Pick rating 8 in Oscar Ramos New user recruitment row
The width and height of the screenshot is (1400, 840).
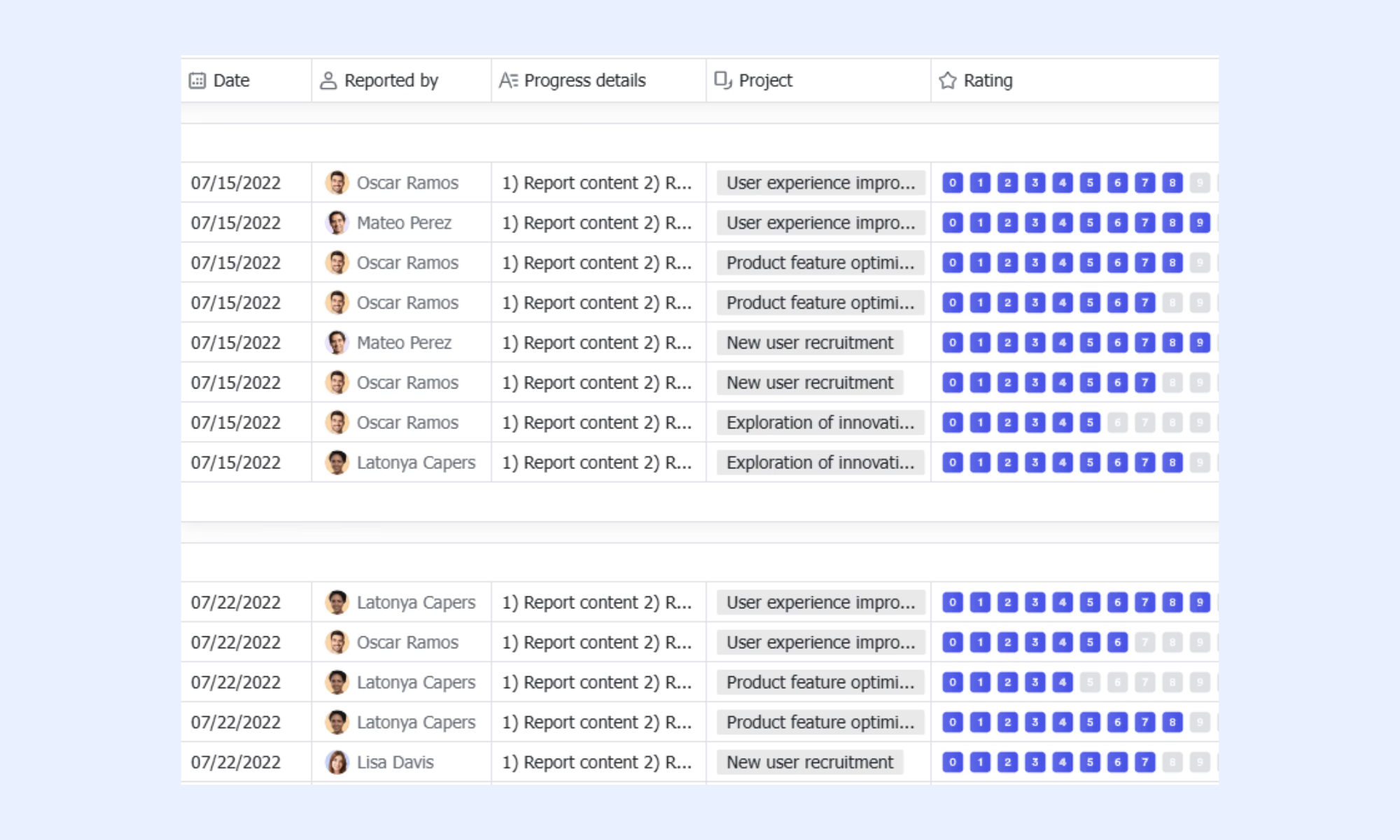1172,382
